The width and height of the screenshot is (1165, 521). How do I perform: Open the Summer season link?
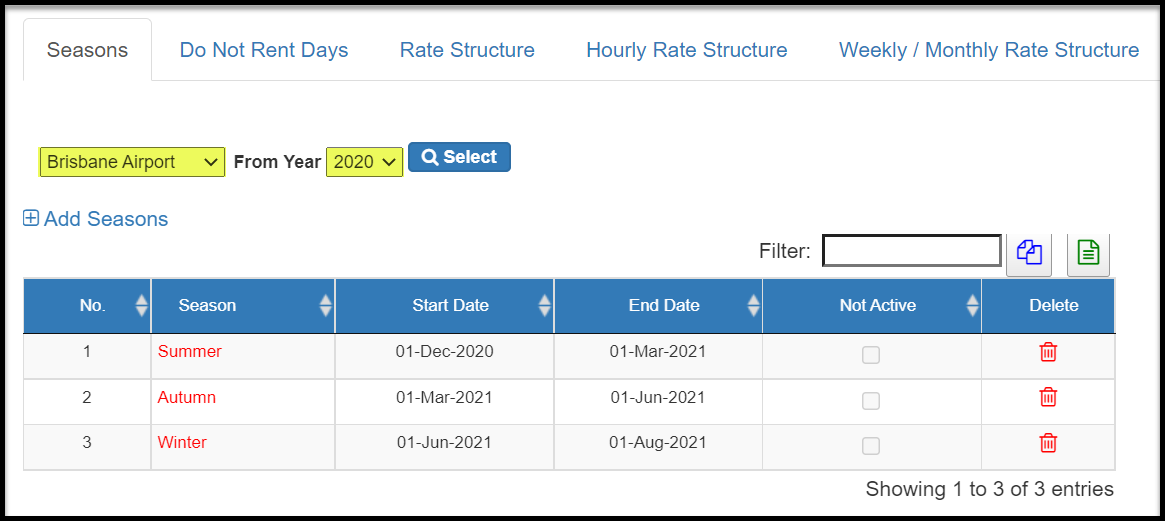[189, 352]
